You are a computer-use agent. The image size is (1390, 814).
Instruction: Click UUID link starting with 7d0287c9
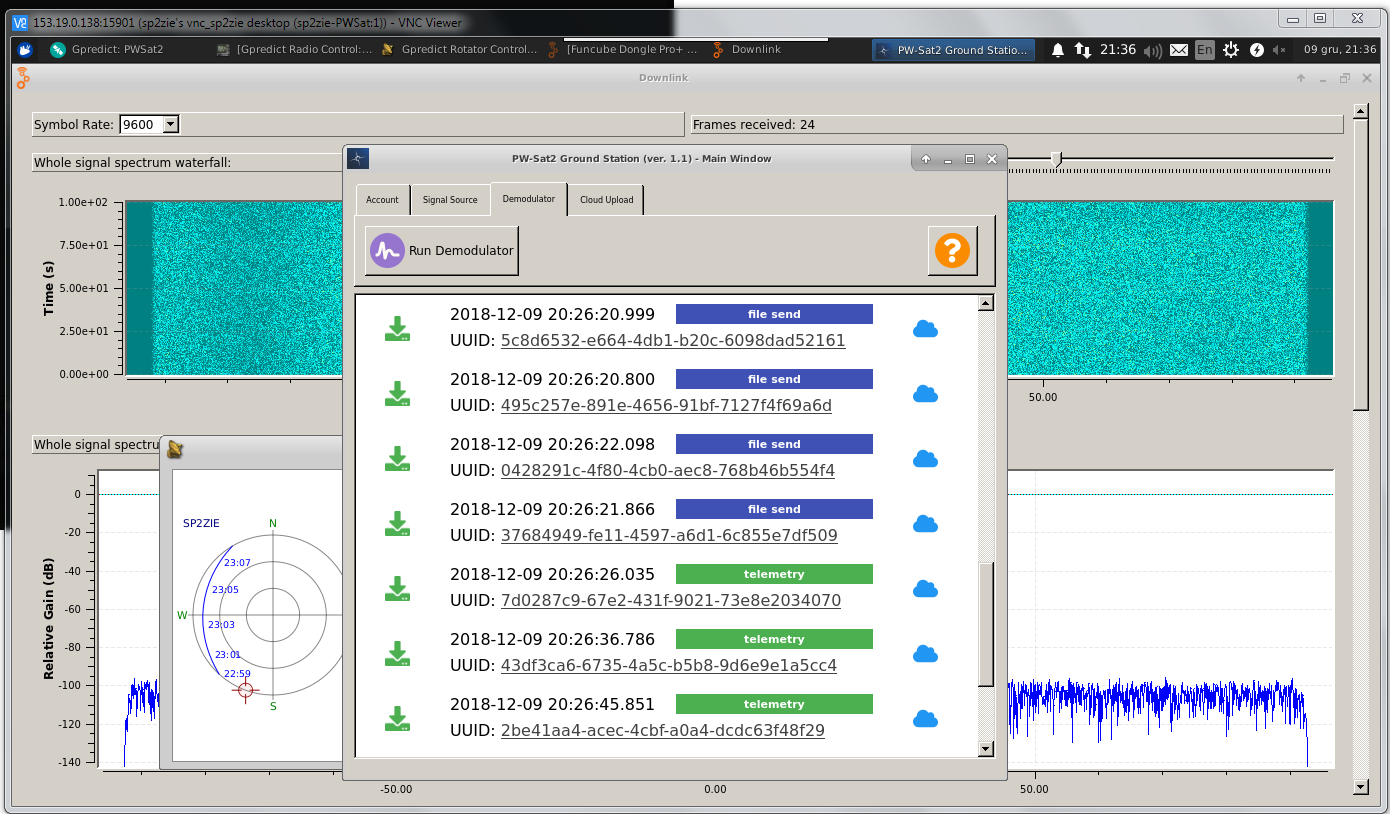click(x=670, y=601)
